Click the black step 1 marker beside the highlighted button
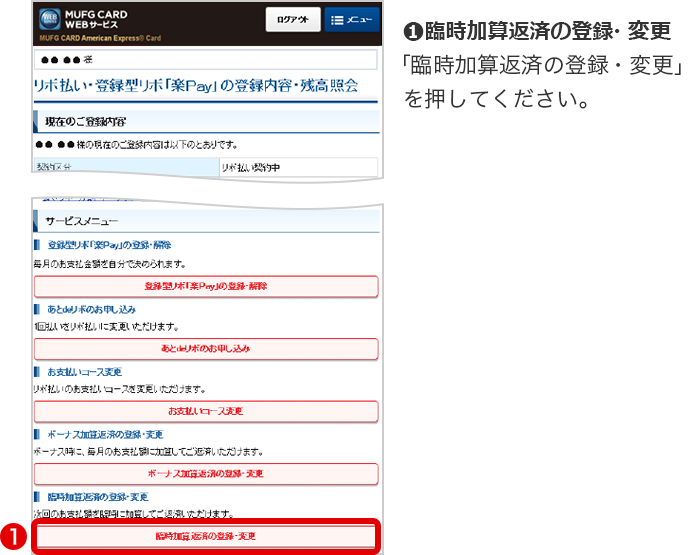 click(14, 535)
